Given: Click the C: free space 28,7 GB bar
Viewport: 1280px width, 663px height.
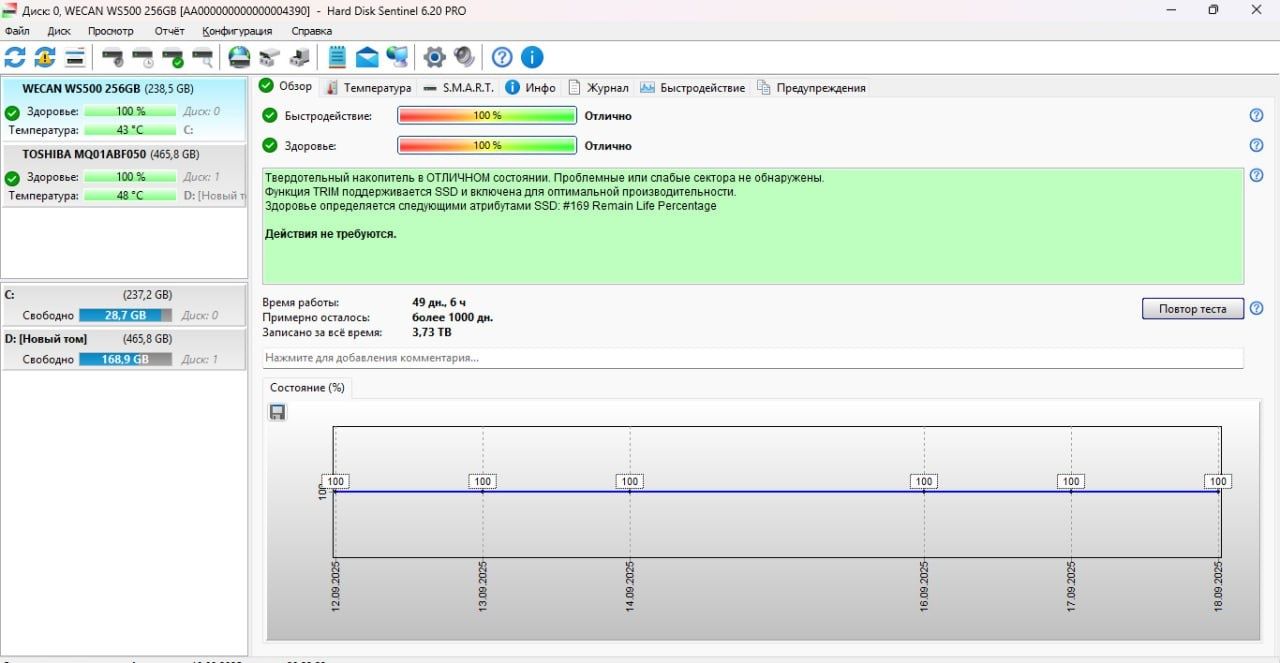Looking at the screenshot, I should tap(126, 315).
